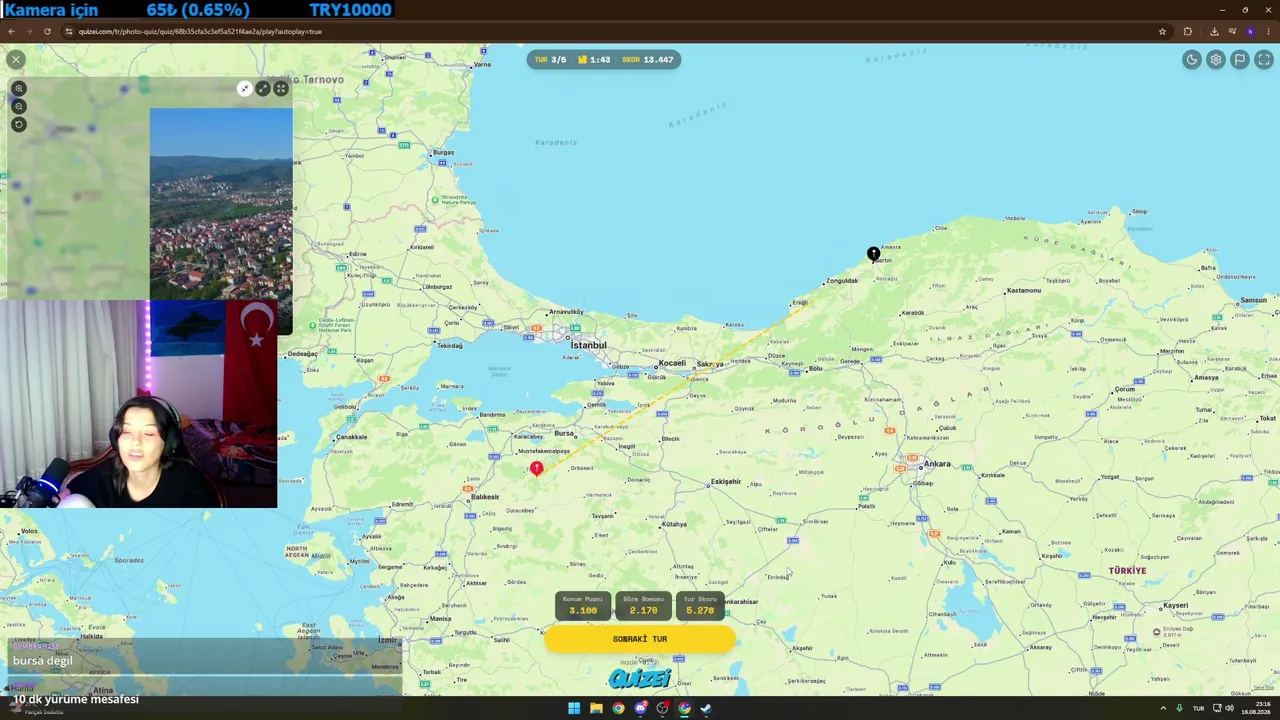
Task: Open the browser downloads panel
Action: point(1214,31)
